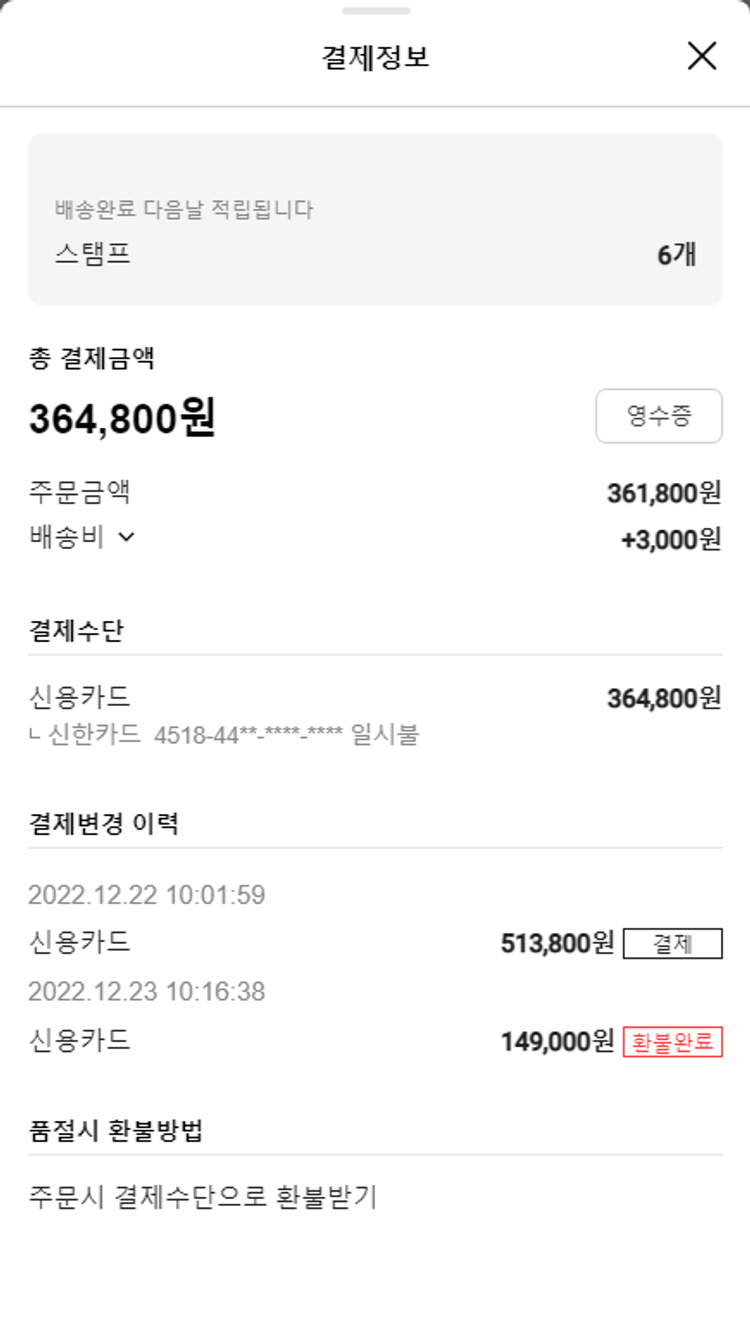
Task: Click the 513,800원 payment amount
Action: tap(557, 943)
